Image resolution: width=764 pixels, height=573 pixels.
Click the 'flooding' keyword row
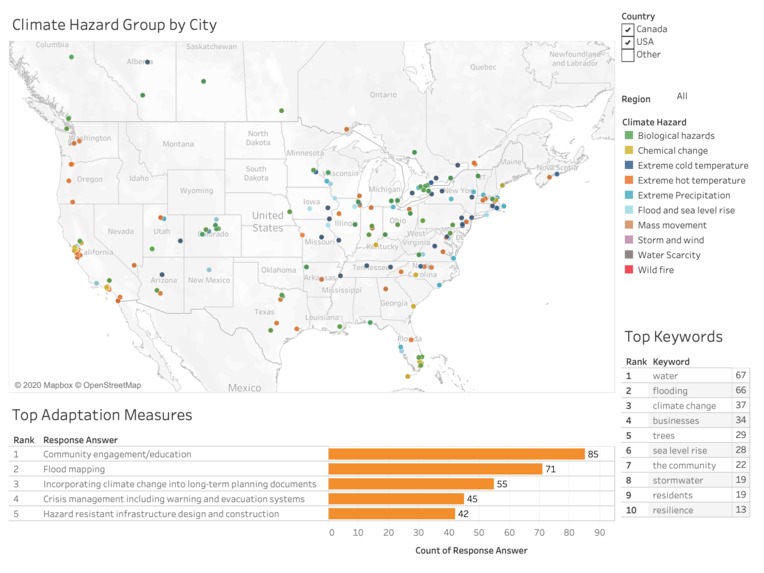[x=685, y=391]
